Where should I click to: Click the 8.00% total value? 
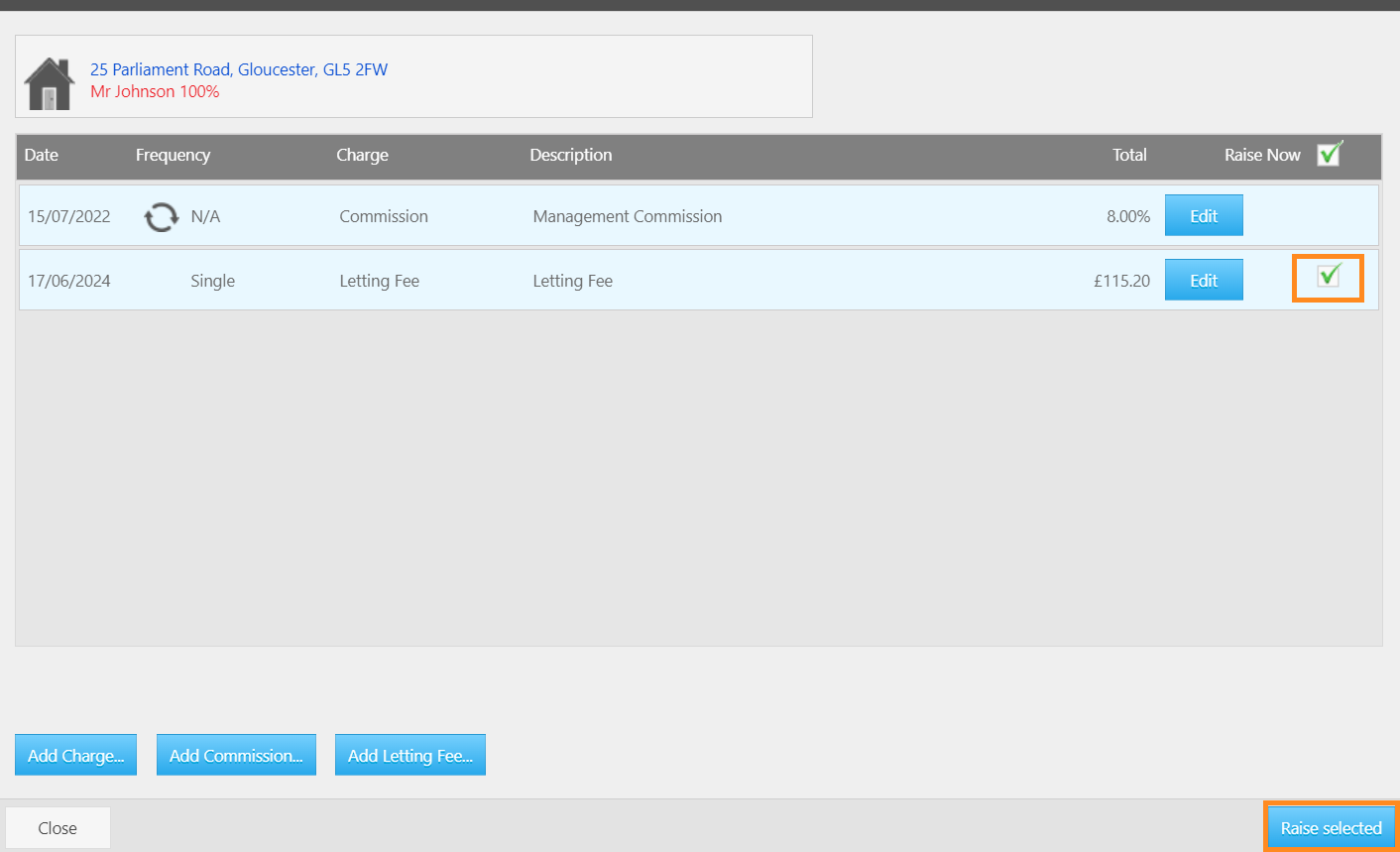[x=1128, y=216]
